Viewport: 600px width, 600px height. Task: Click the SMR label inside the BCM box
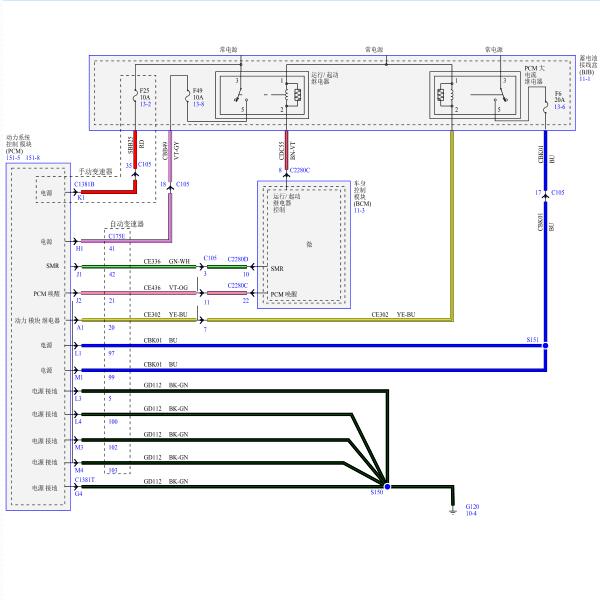point(277,269)
